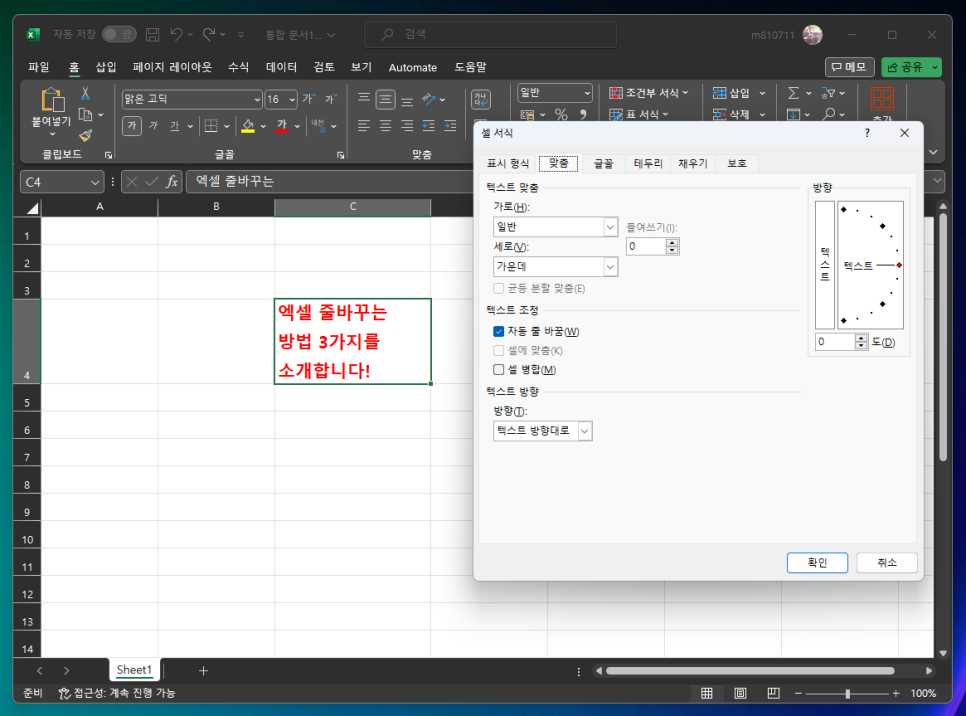Viewport: 966px width, 716px height.
Task: Click the 들여쓰기 indent value field
Action: tap(646, 246)
